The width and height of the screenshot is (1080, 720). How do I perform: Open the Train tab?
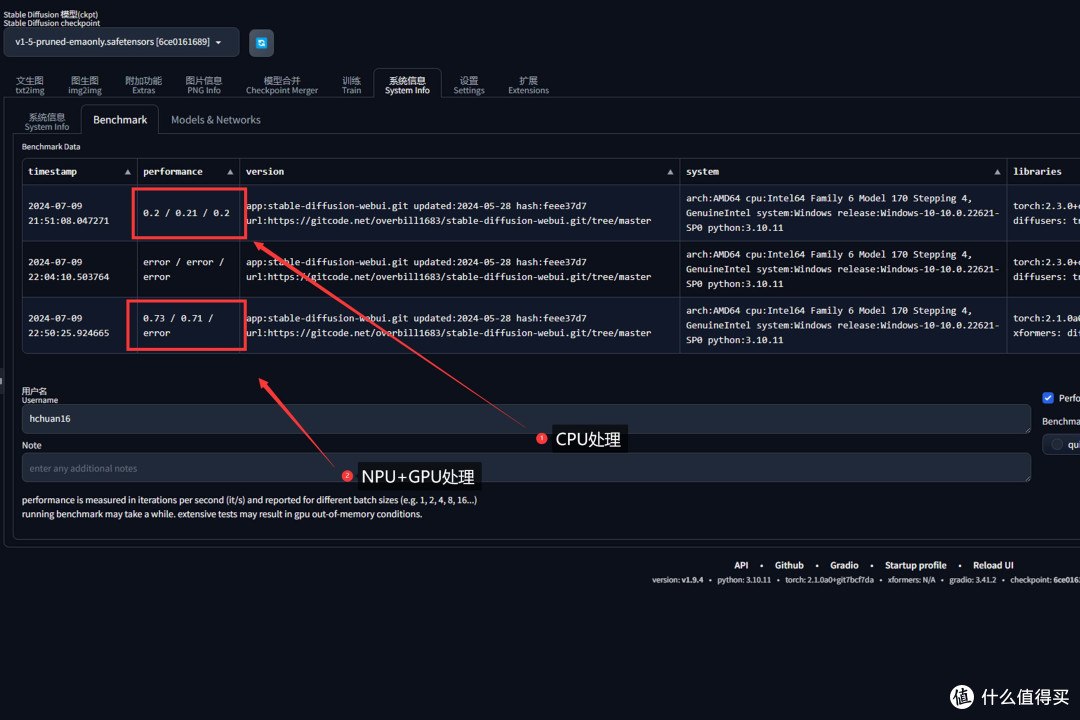click(x=351, y=85)
